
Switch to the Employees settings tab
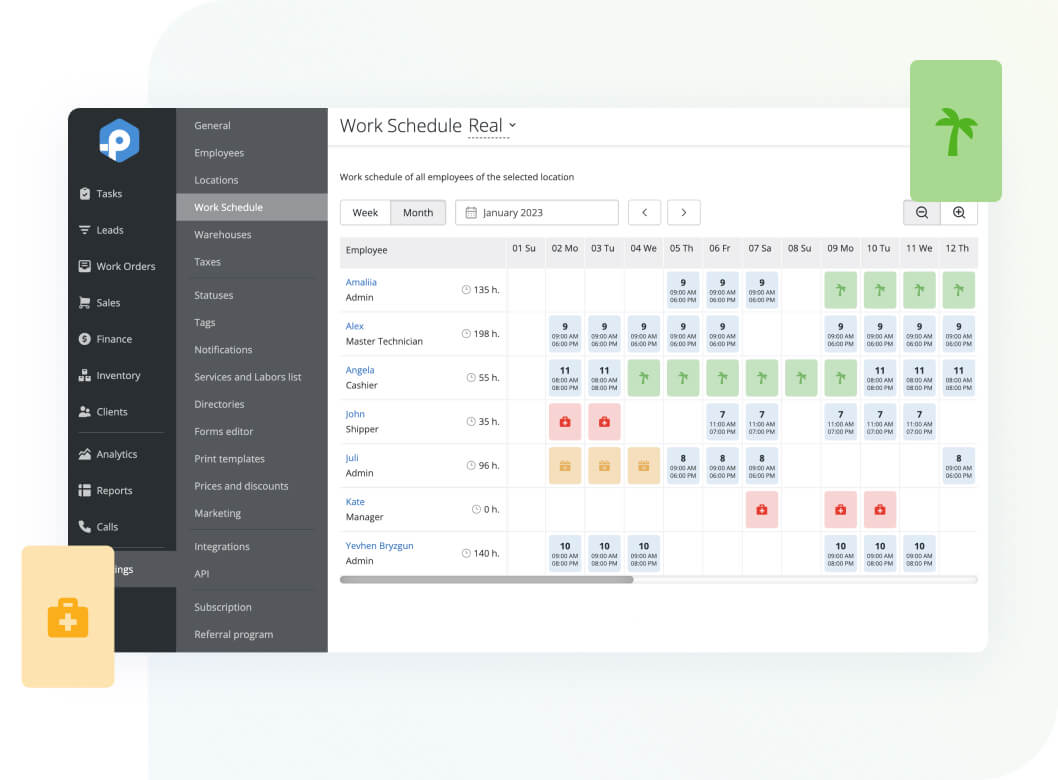click(x=219, y=152)
